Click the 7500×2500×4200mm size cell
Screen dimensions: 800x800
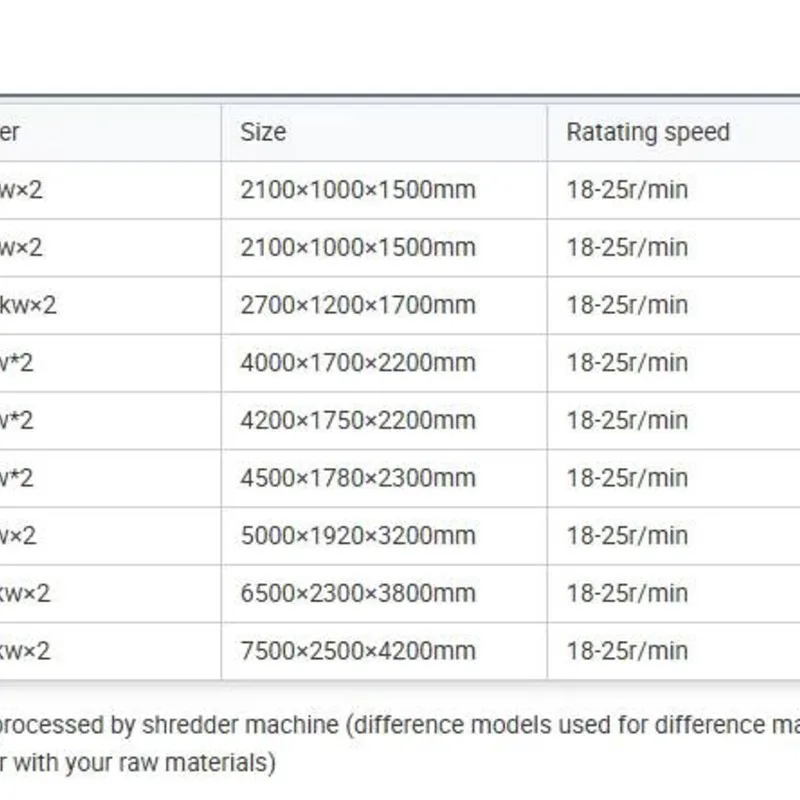pos(358,651)
